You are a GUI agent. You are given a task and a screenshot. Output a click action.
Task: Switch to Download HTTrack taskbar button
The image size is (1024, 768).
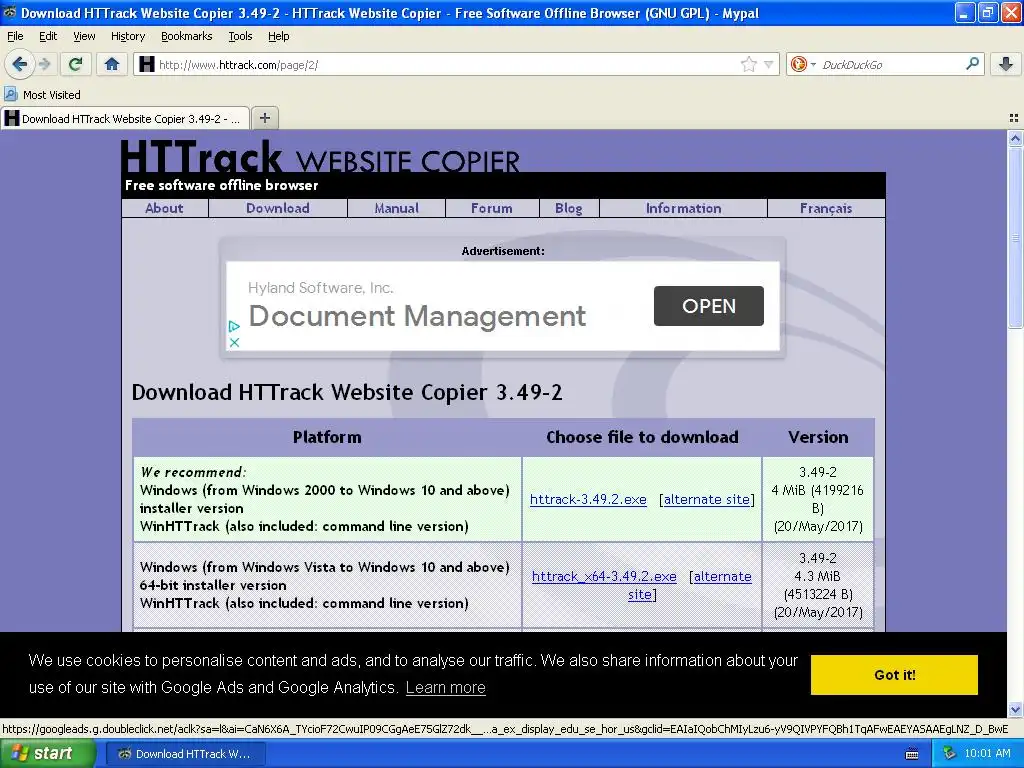click(x=186, y=754)
